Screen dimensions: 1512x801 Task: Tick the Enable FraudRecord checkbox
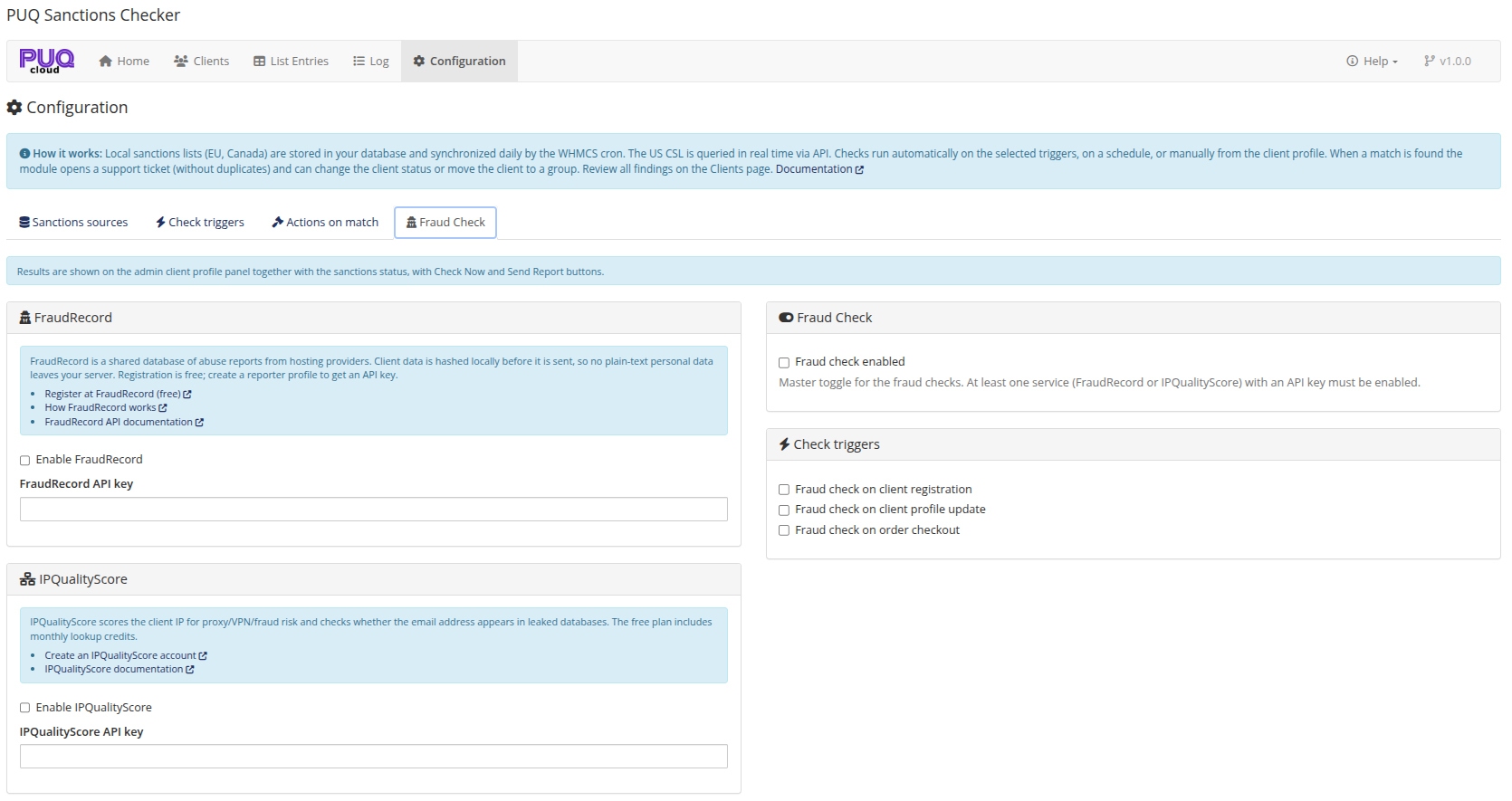[25, 460]
